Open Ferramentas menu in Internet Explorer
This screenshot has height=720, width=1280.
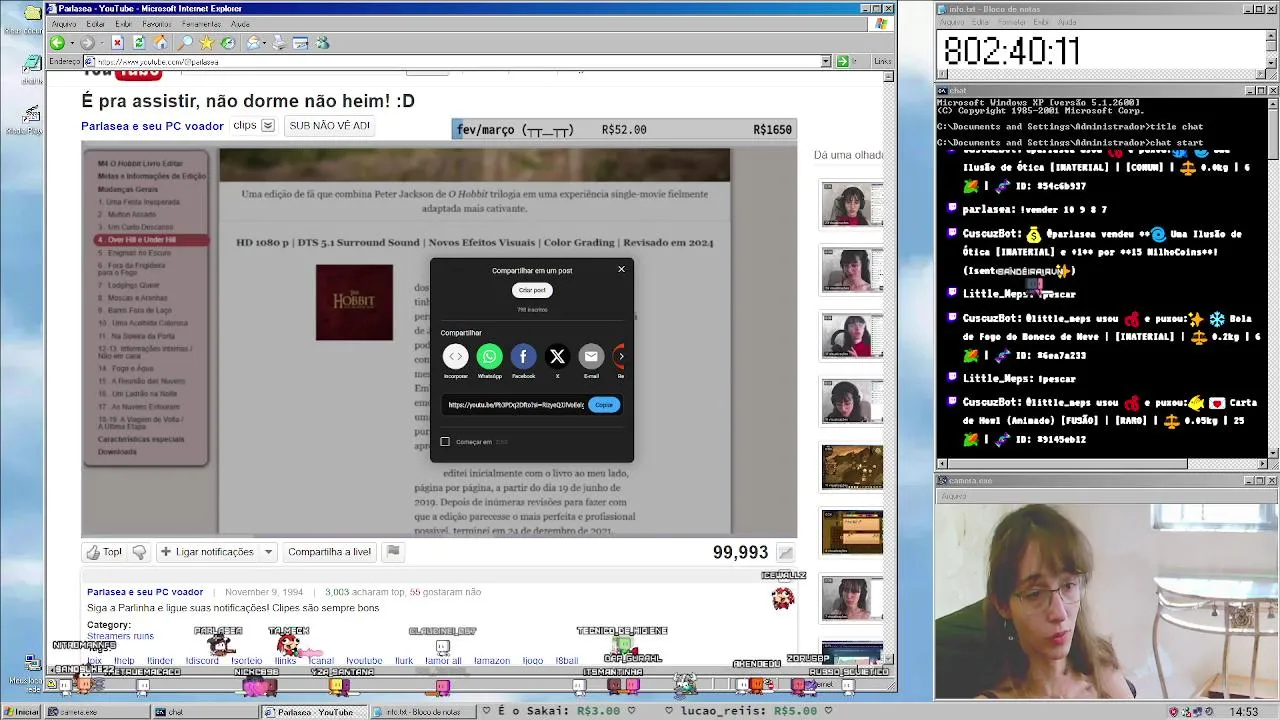[x=201, y=24]
